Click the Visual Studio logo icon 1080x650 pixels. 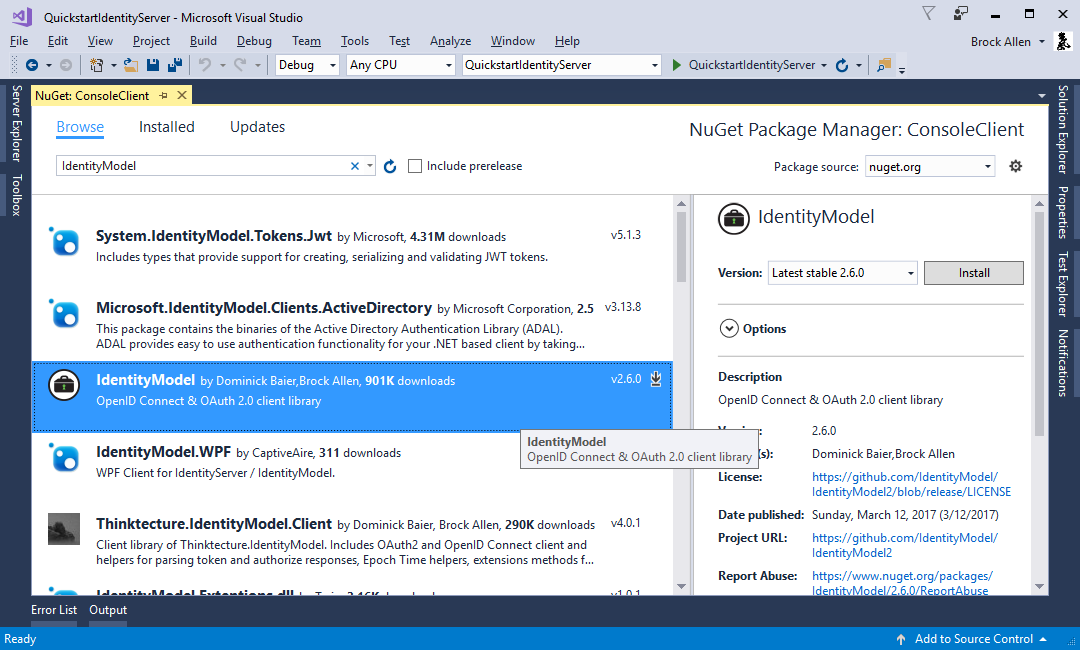click(22, 17)
